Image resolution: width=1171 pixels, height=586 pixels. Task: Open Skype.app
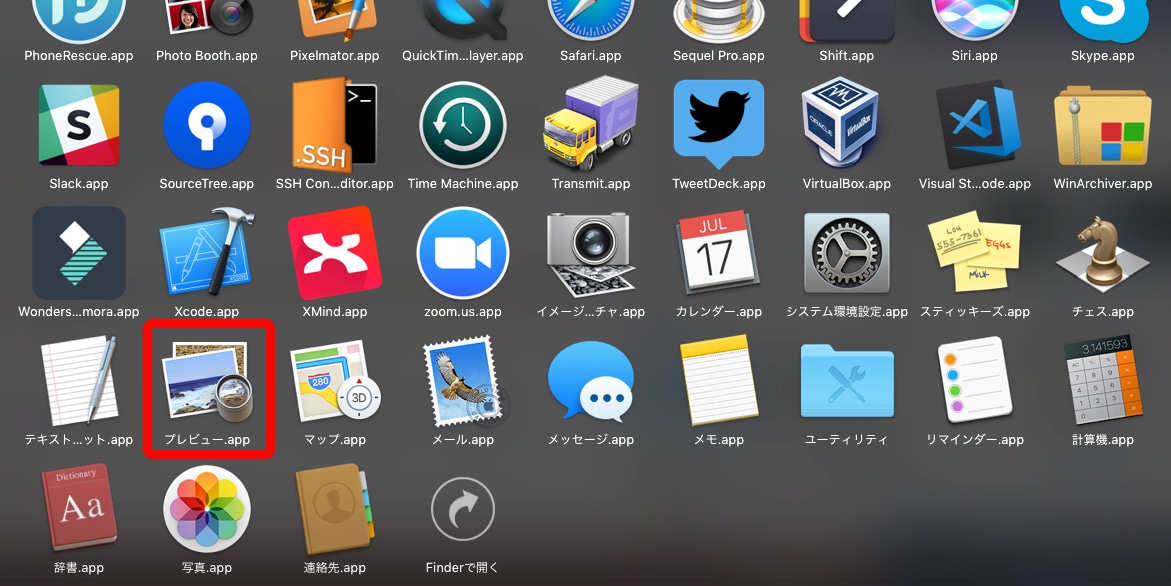click(1102, 20)
